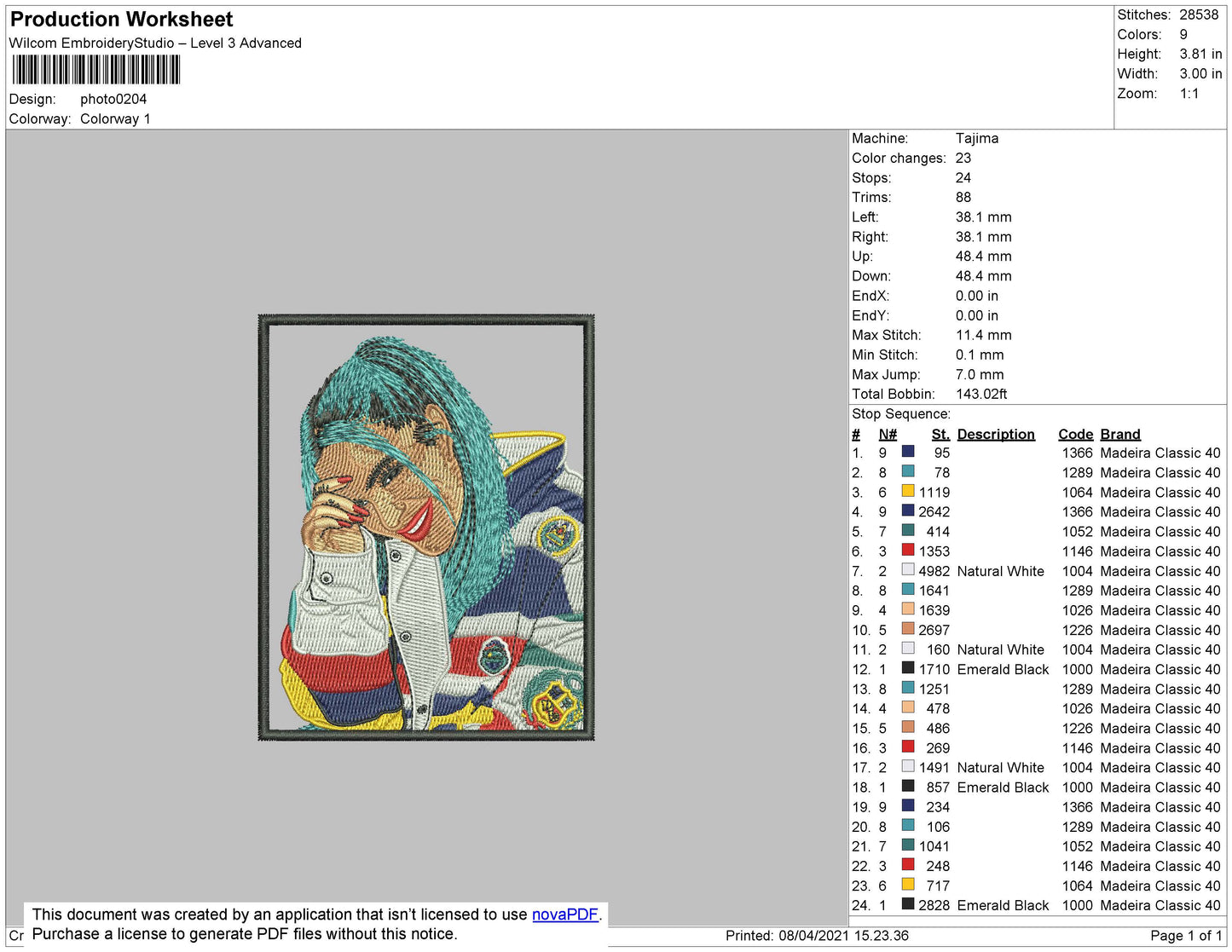The image size is (1232, 952).
Task: Click the N# column header
Action: pyautogui.click(x=888, y=434)
